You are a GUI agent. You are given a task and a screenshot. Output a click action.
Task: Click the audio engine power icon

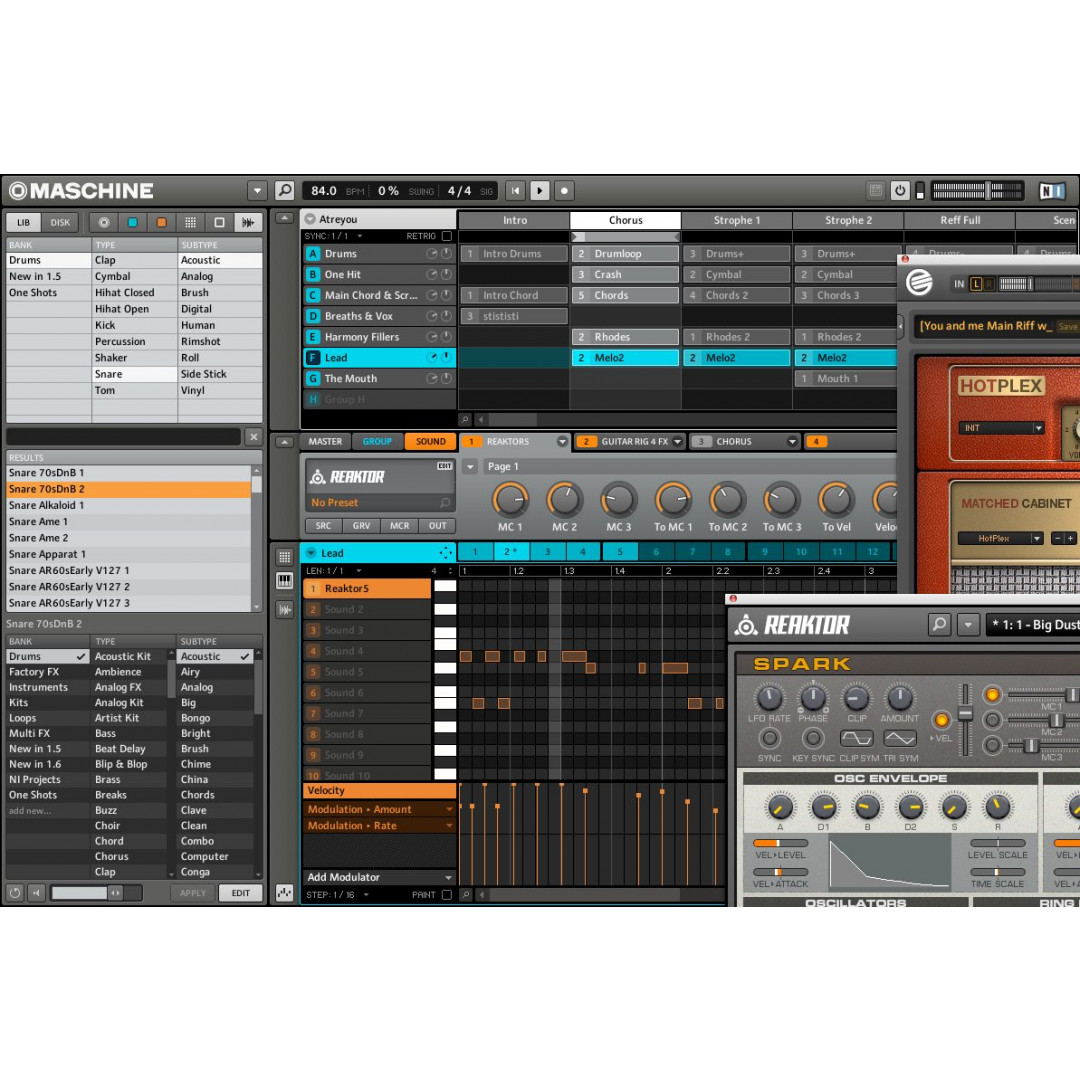900,190
